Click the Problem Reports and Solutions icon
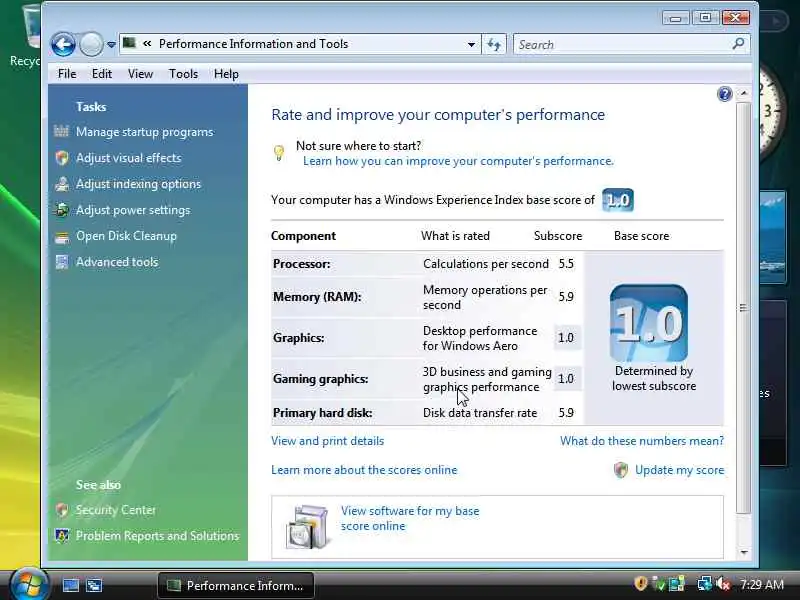The height and width of the screenshot is (600, 800). (x=62, y=536)
